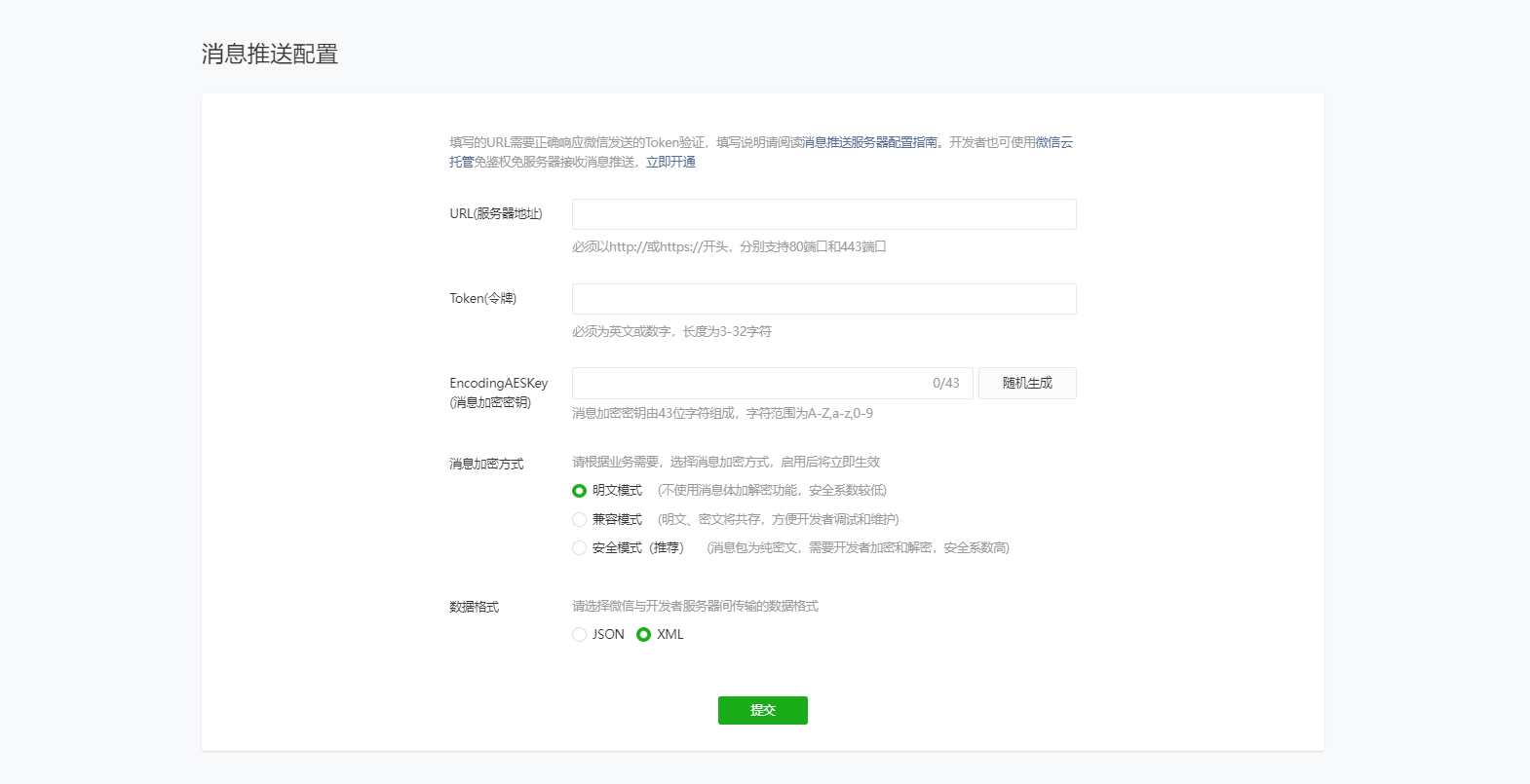Focus the Token (令牌) text box
Image resolution: width=1530 pixels, height=784 pixels.
point(823,299)
